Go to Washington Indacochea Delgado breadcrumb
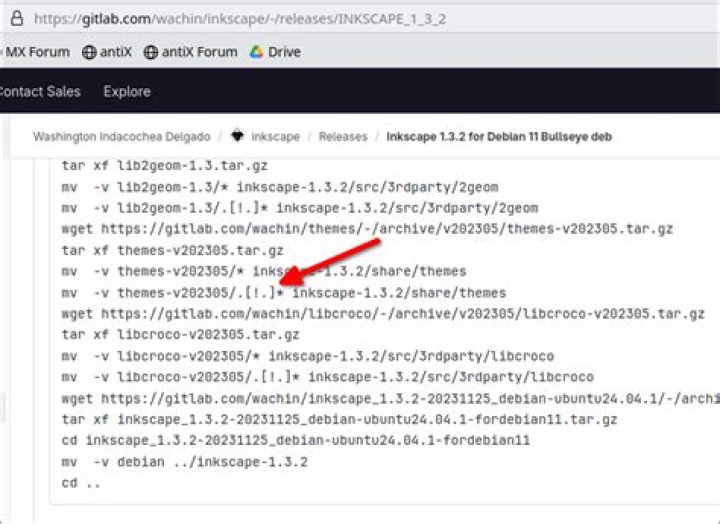The height and width of the screenshot is (524, 720). pos(122,137)
